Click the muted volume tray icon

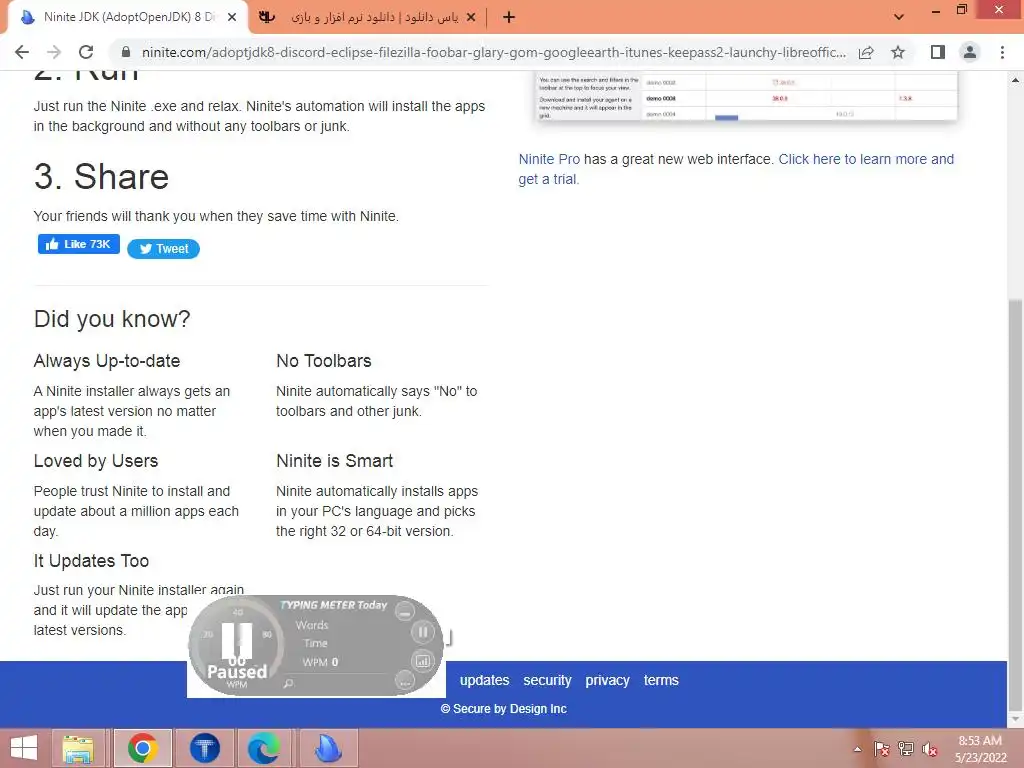coord(930,749)
